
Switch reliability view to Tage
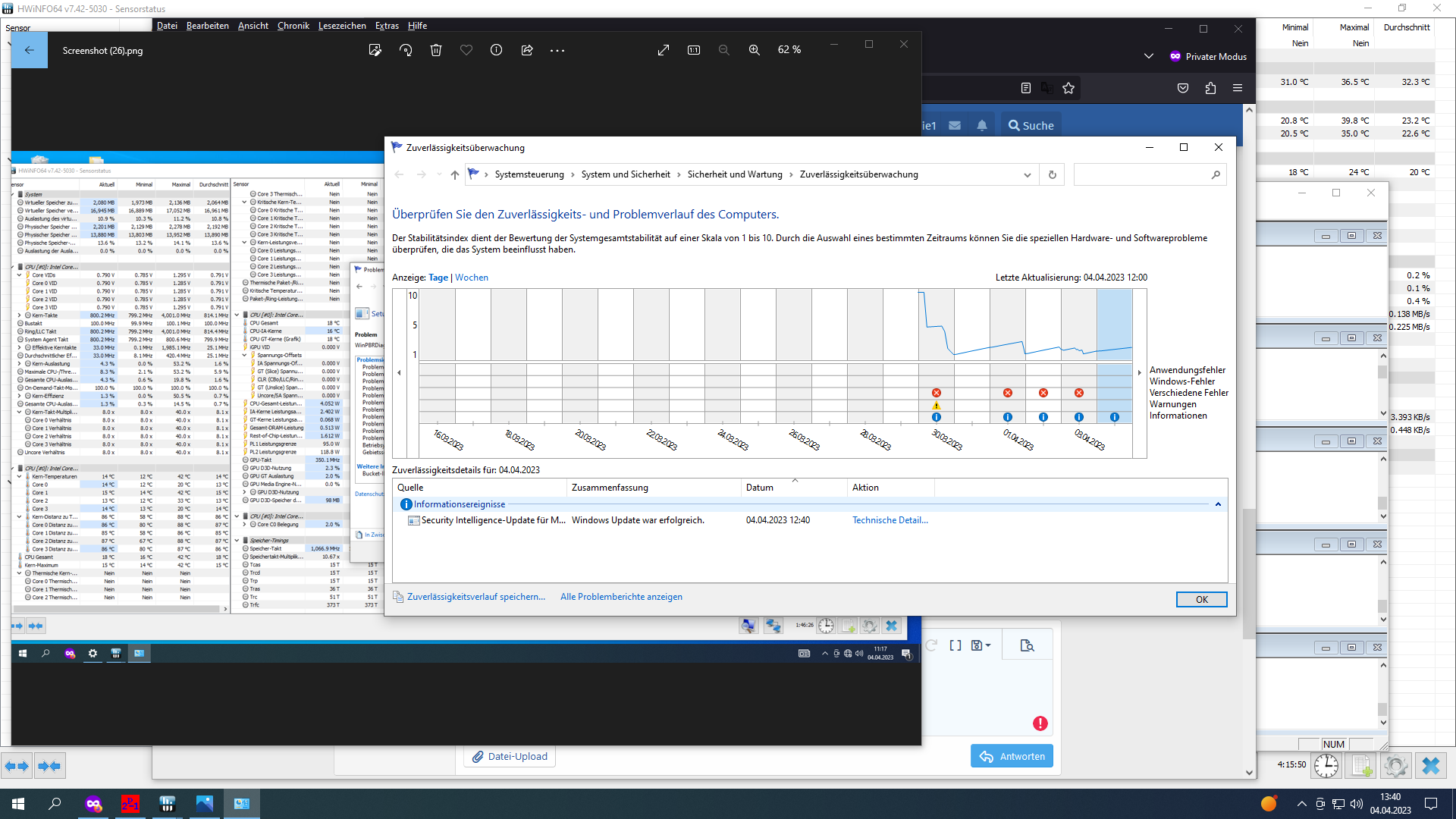coord(438,278)
